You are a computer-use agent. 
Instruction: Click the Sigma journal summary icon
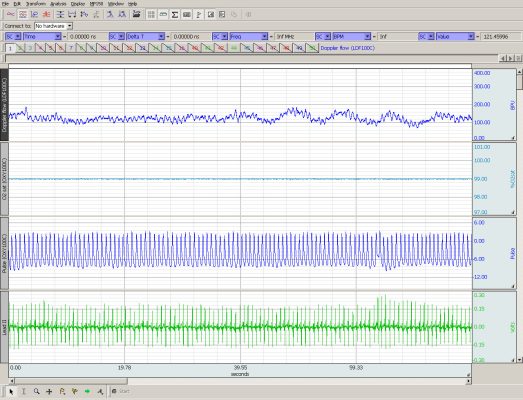(x=175, y=14)
